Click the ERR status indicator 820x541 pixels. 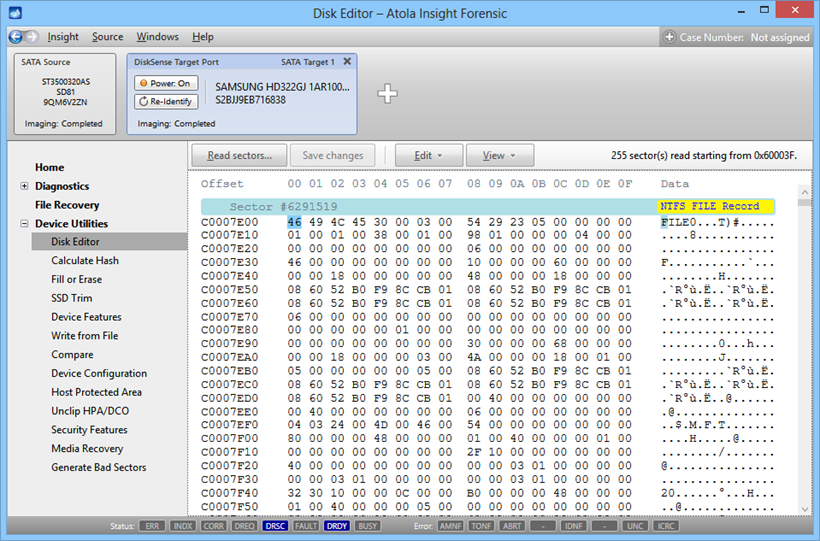tap(152, 526)
